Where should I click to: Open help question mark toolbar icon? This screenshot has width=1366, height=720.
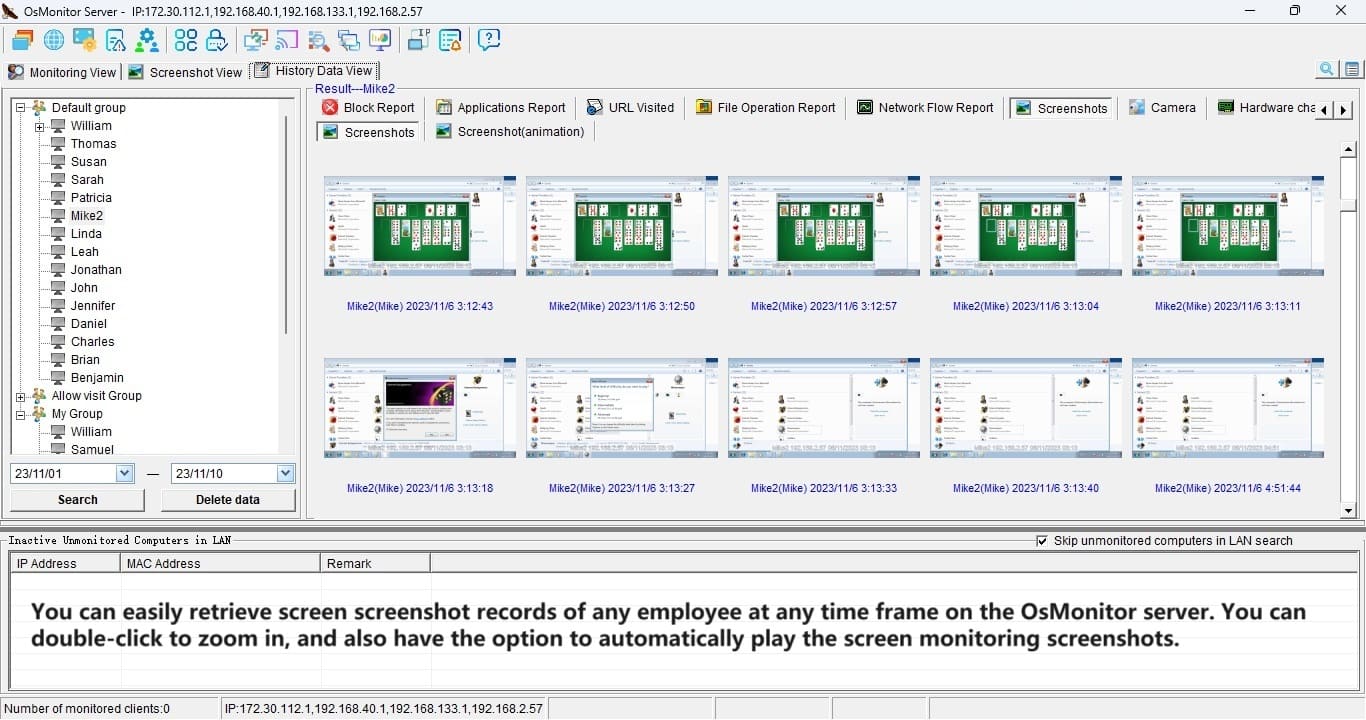click(x=489, y=40)
